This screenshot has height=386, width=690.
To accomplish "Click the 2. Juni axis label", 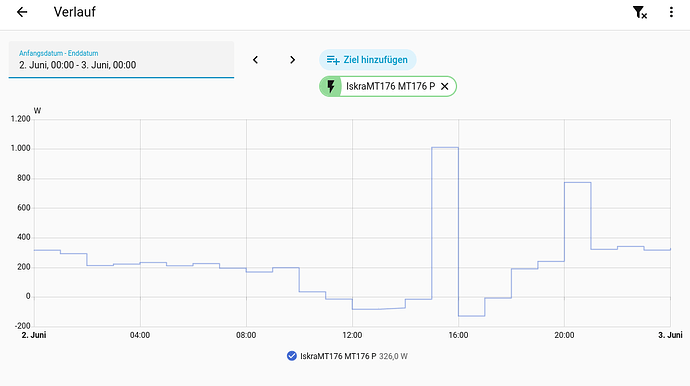I will 34,335.
